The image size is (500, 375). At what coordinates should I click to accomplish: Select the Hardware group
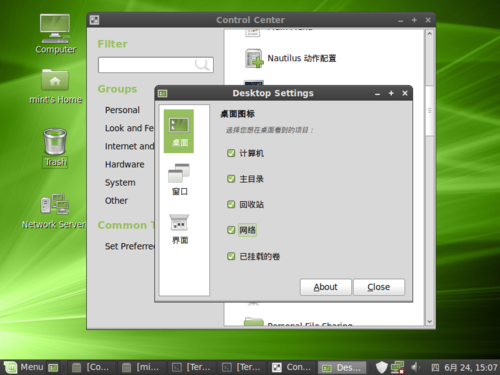pyautogui.click(x=125, y=164)
